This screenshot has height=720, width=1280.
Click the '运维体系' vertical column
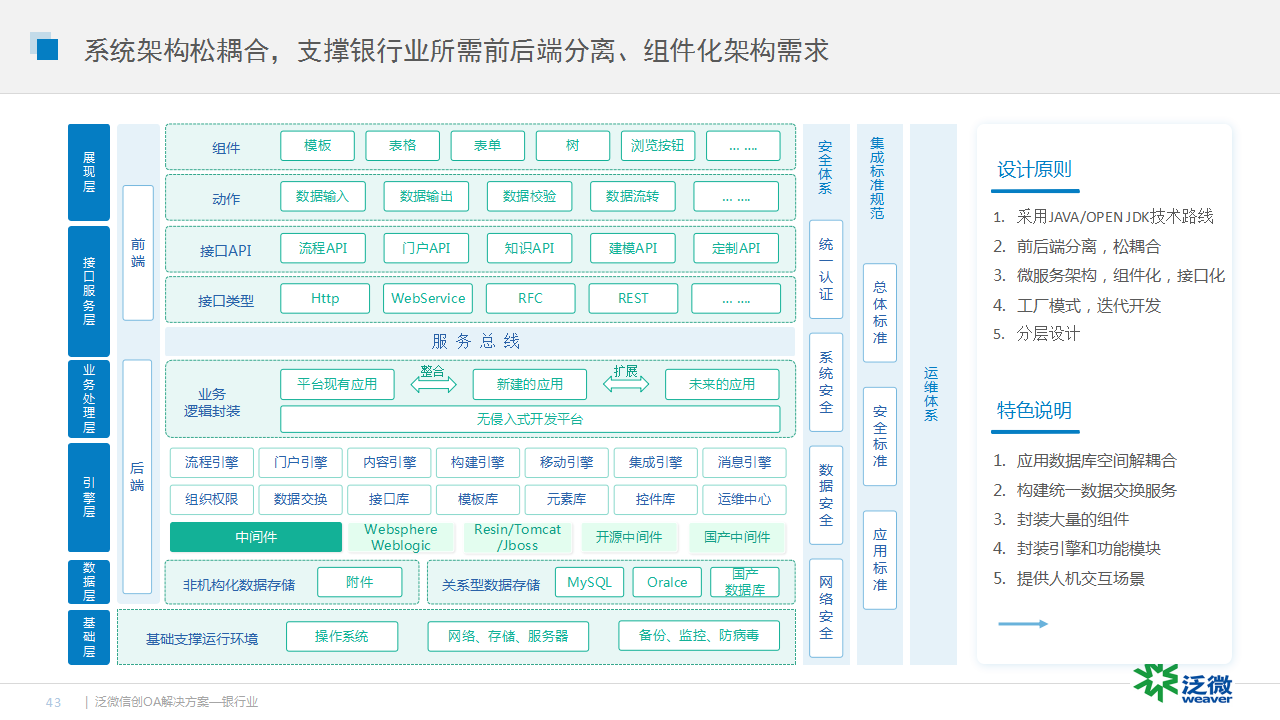tap(933, 394)
